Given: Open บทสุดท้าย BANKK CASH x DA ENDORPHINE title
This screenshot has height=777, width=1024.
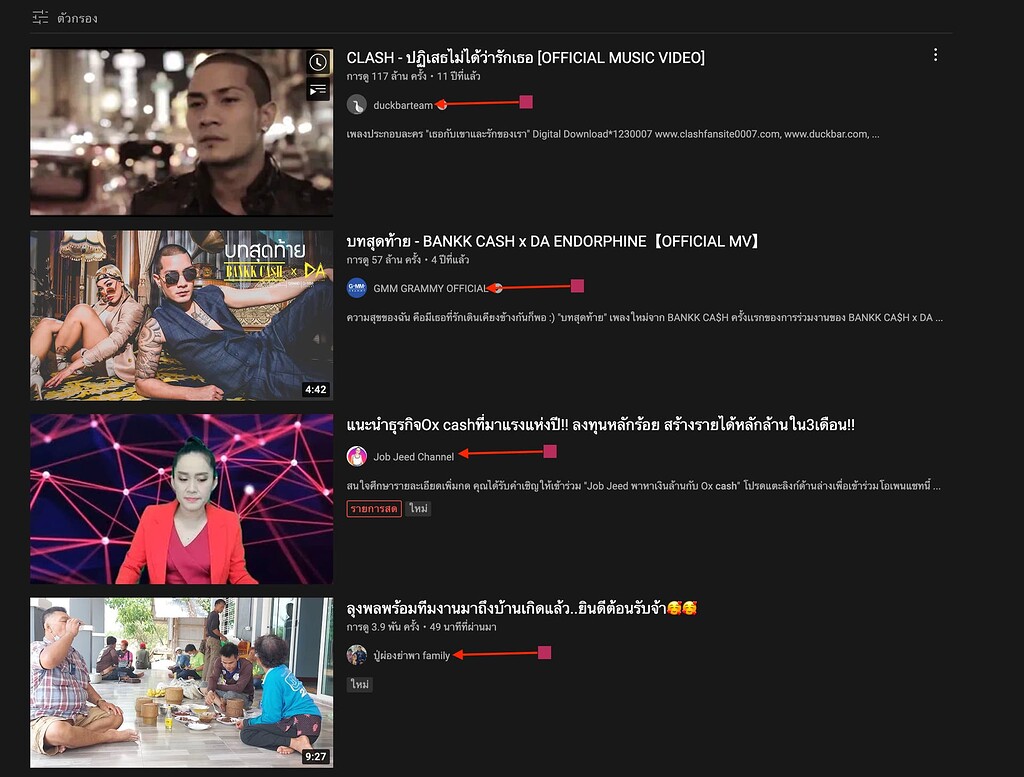Looking at the screenshot, I should pyautogui.click(x=553, y=241).
